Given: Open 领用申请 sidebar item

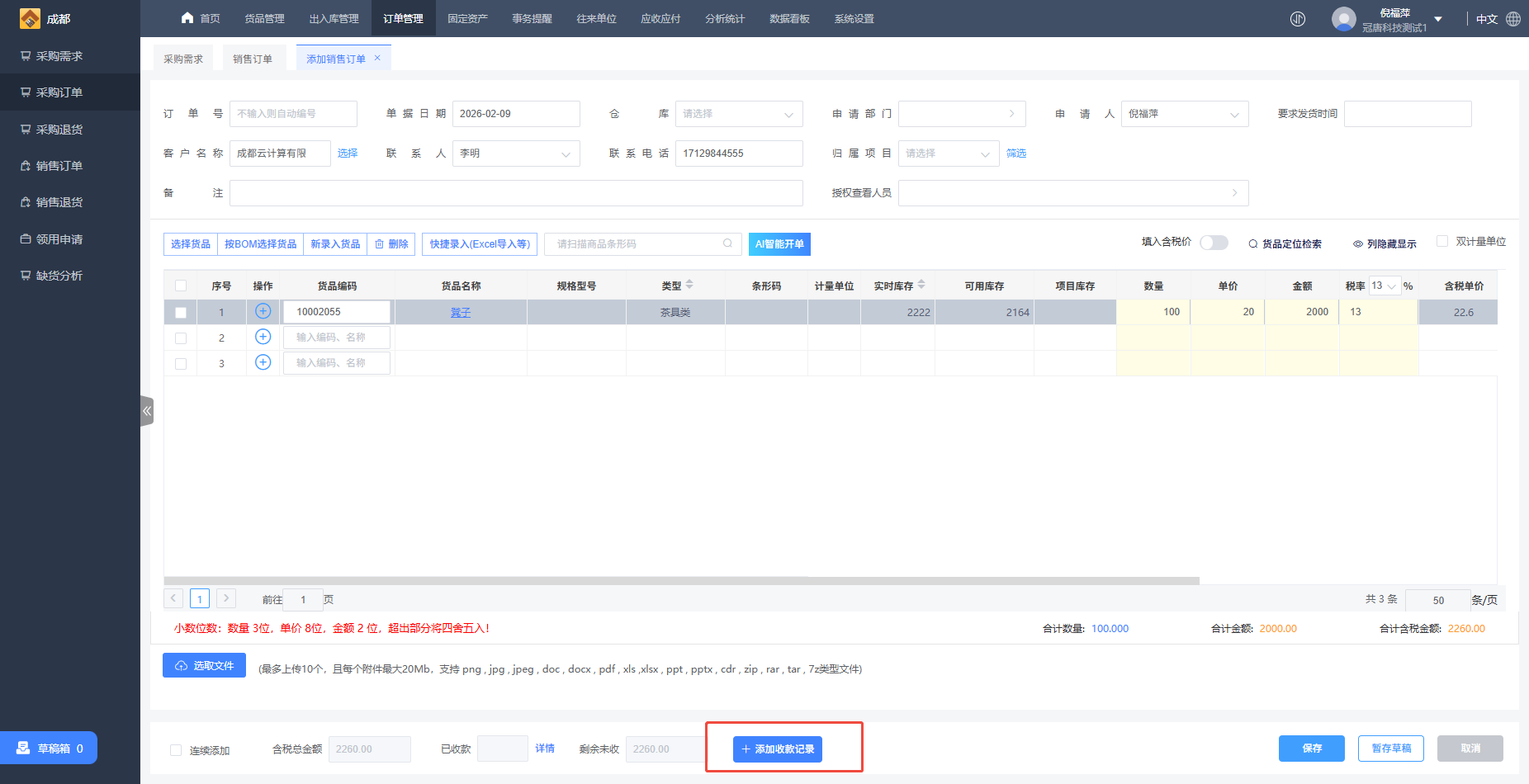Looking at the screenshot, I should click(70, 239).
